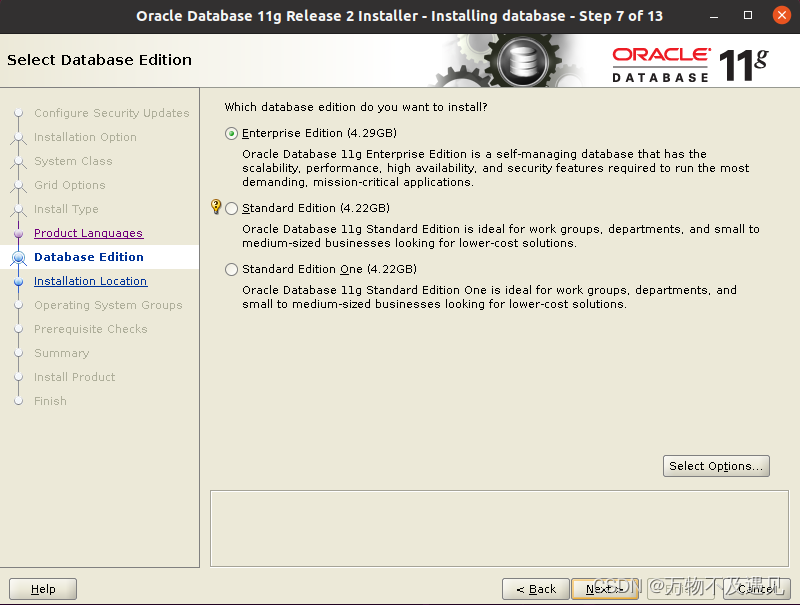Click the Finish step label
Image resolution: width=800 pixels, height=605 pixels.
coord(50,401)
